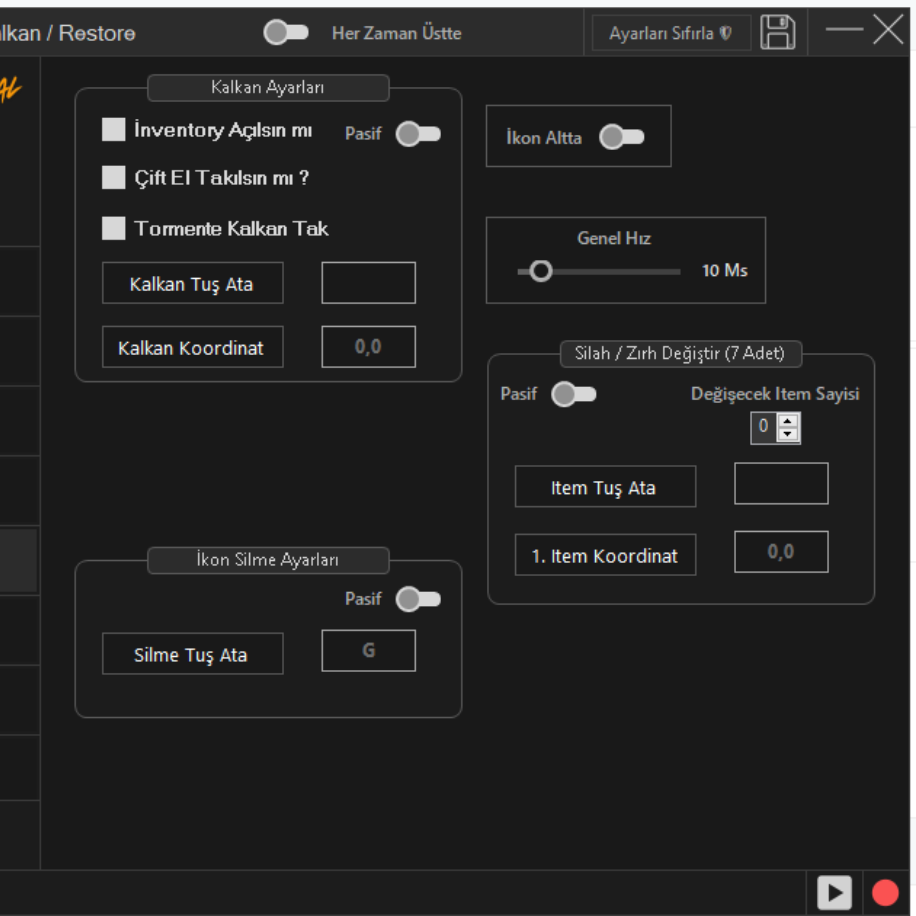The height and width of the screenshot is (916, 916).
Task: Click Kalkan Tuş Ata button
Action: (x=192, y=283)
